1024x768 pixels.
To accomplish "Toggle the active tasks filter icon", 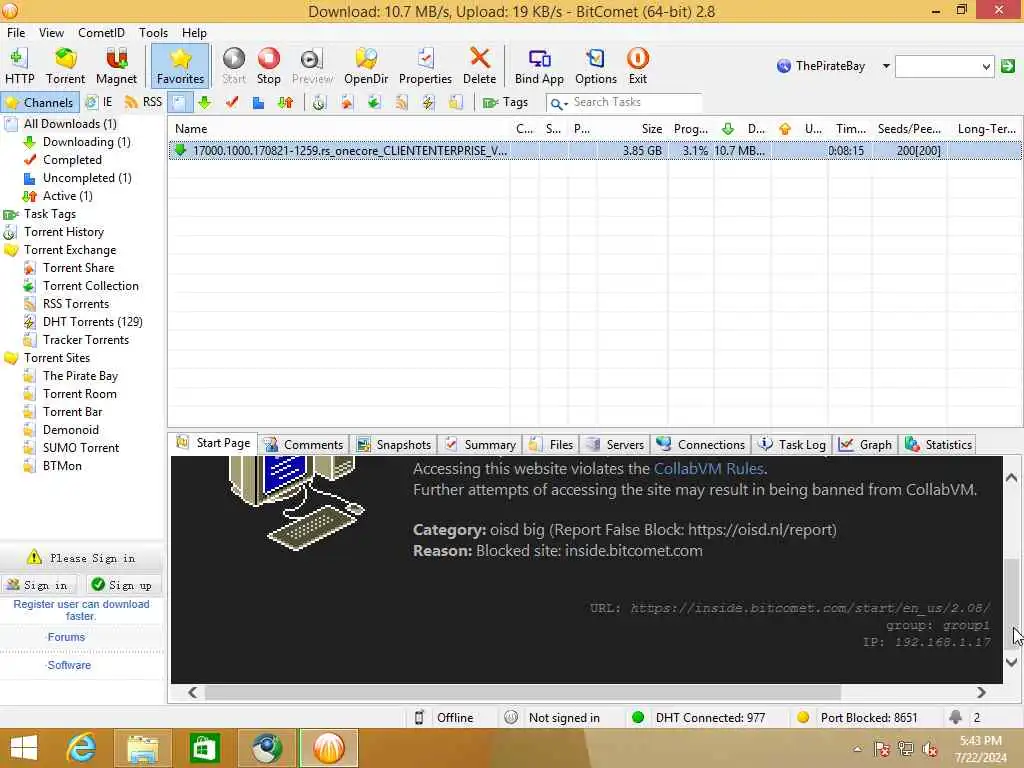I will point(285,102).
